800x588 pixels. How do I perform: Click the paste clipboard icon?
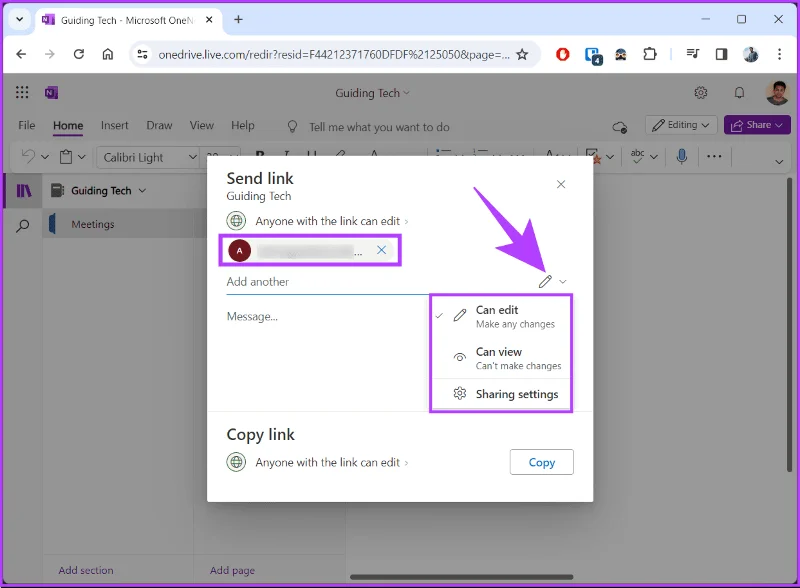pyautogui.click(x=66, y=157)
